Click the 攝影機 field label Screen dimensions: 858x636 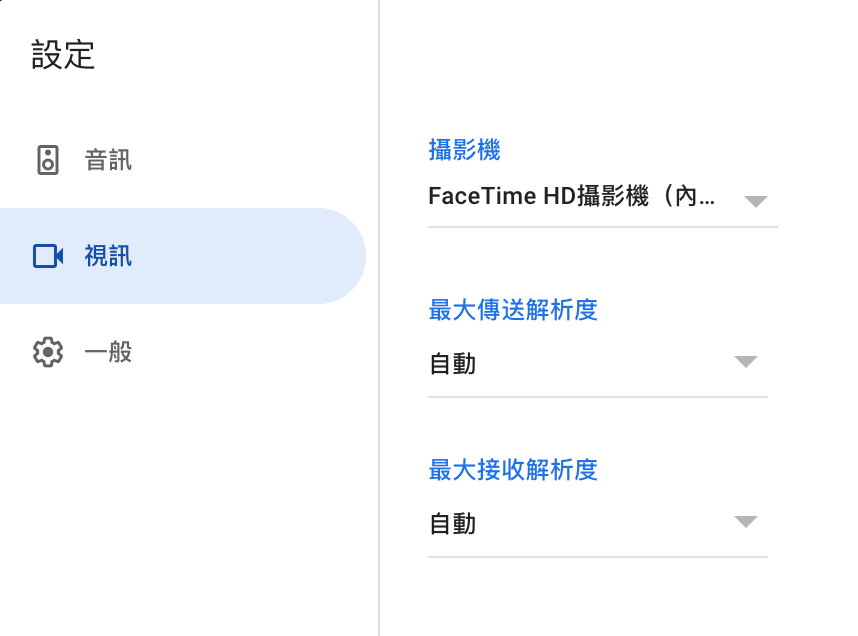[x=464, y=150]
